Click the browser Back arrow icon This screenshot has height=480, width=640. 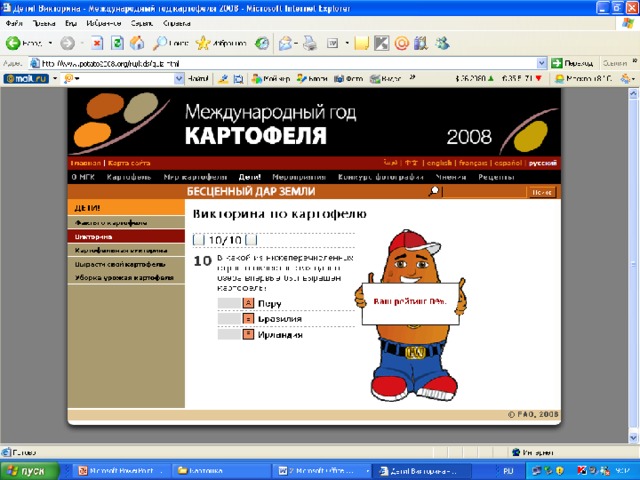pos(13,43)
